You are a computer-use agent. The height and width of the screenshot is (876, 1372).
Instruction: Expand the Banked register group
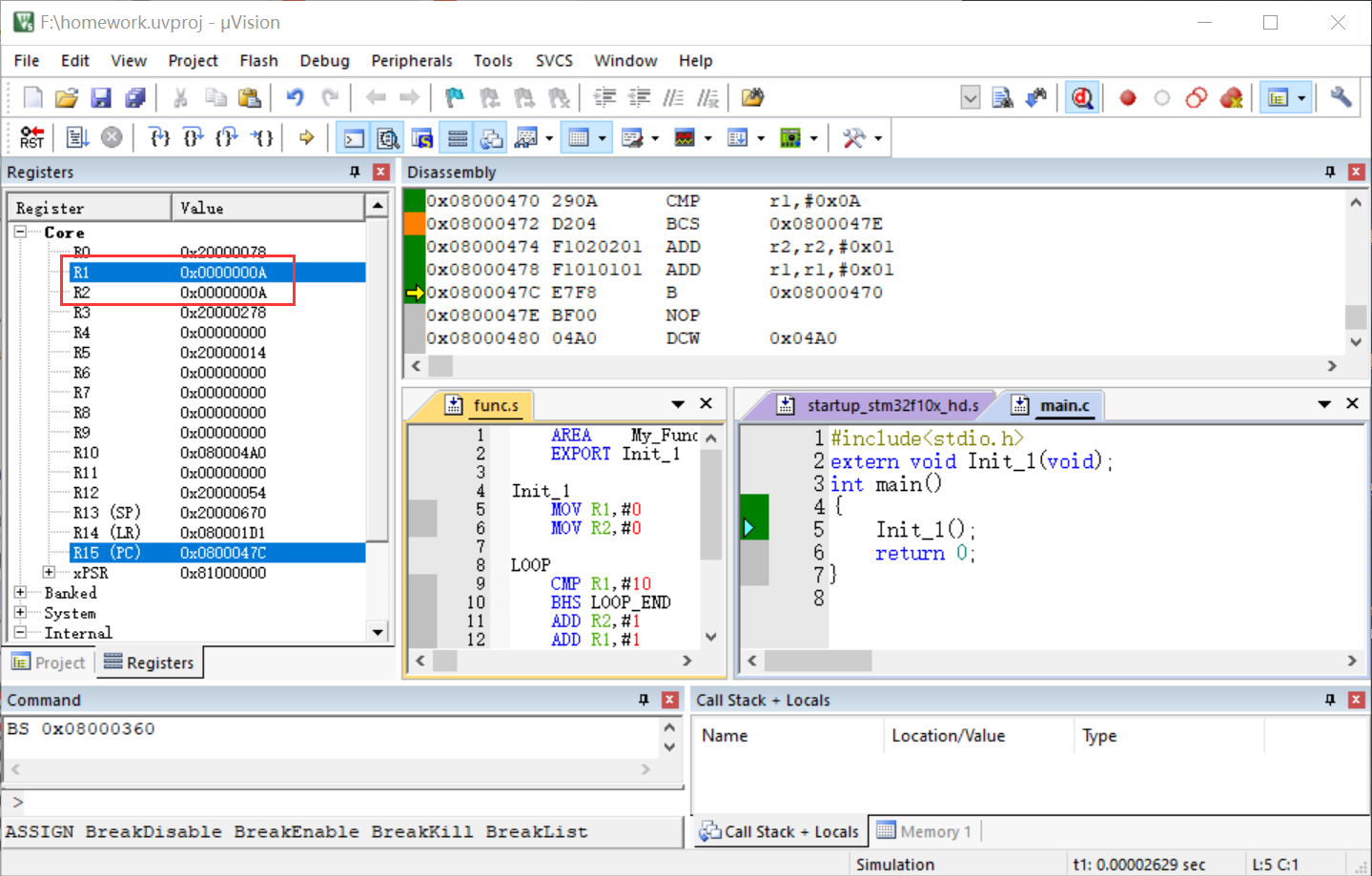(x=20, y=592)
